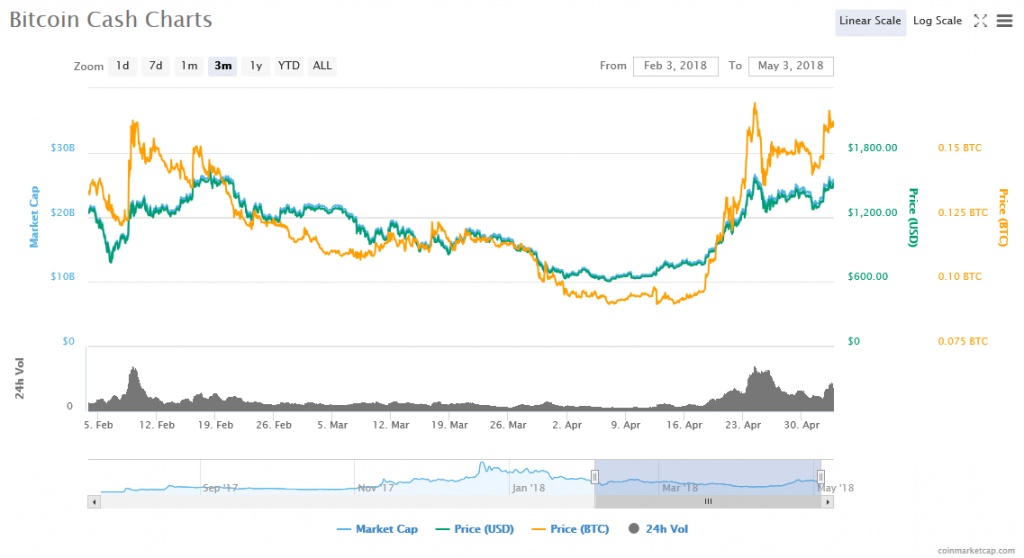Toggle fullscreen chart view icon
The height and width of the screenshot is (558, 1024).
pyautogui.click(x=980, y=21)
